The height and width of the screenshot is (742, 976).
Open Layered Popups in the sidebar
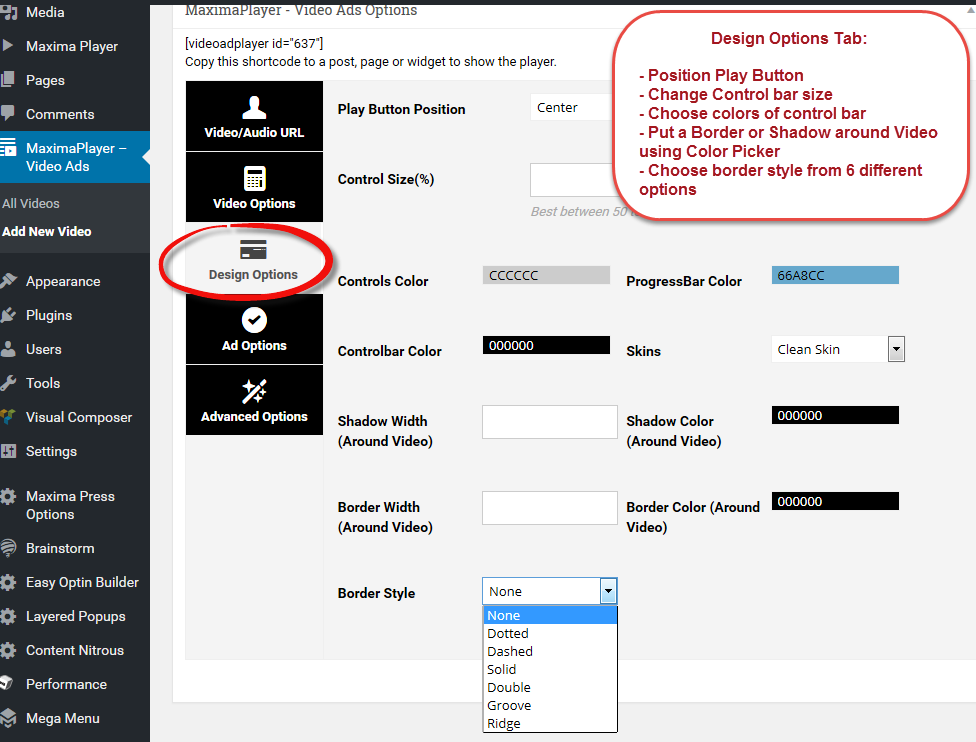point(76,616)
